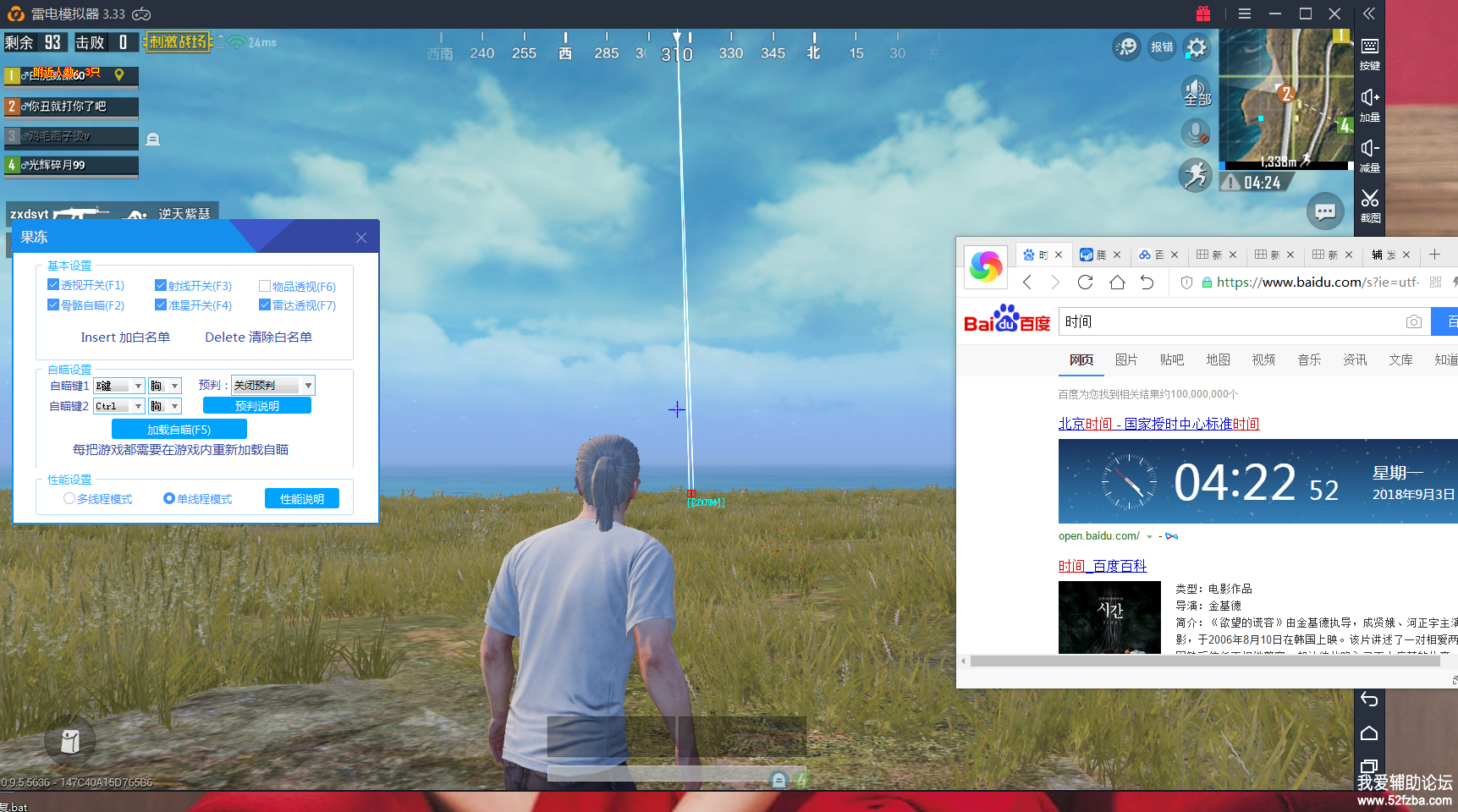
Task: Click the camera icon in Baidu search box
Action: 1413,322
